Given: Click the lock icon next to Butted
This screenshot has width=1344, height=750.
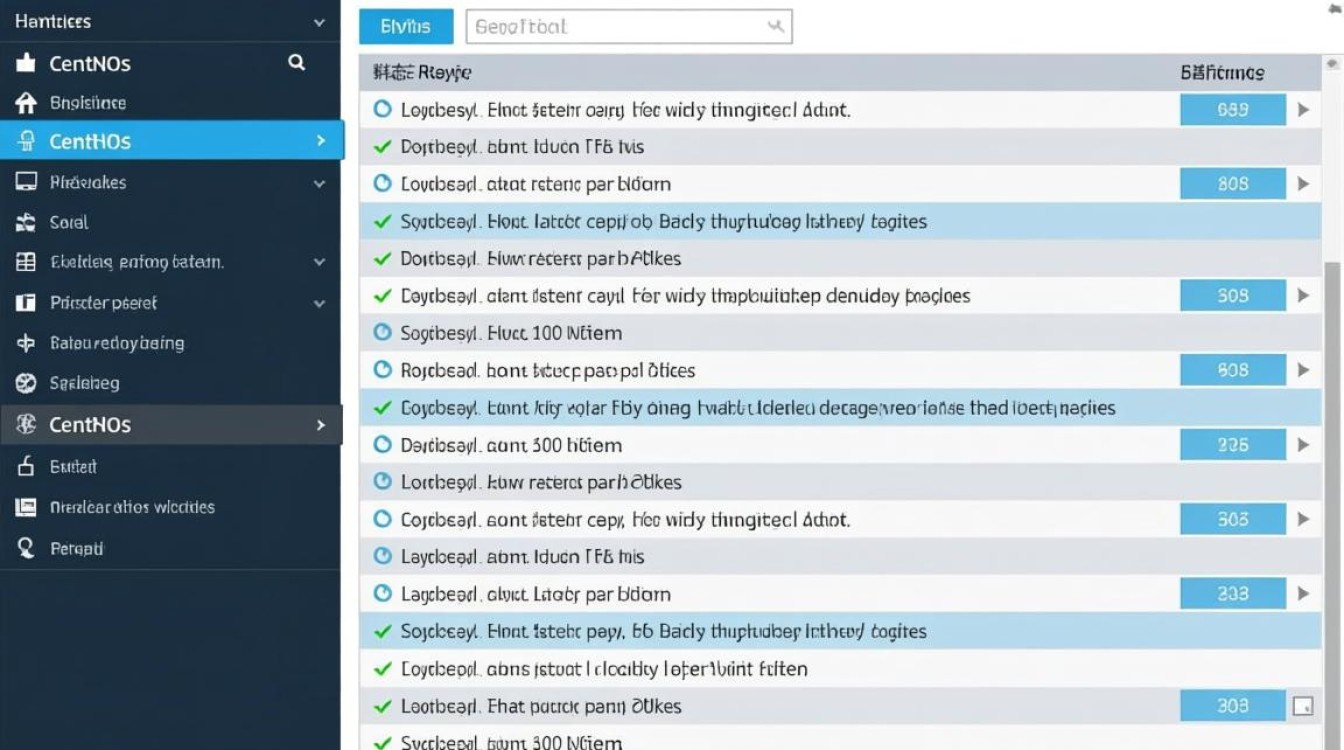Looking at the screenshot, I should (x=26, y=466).
